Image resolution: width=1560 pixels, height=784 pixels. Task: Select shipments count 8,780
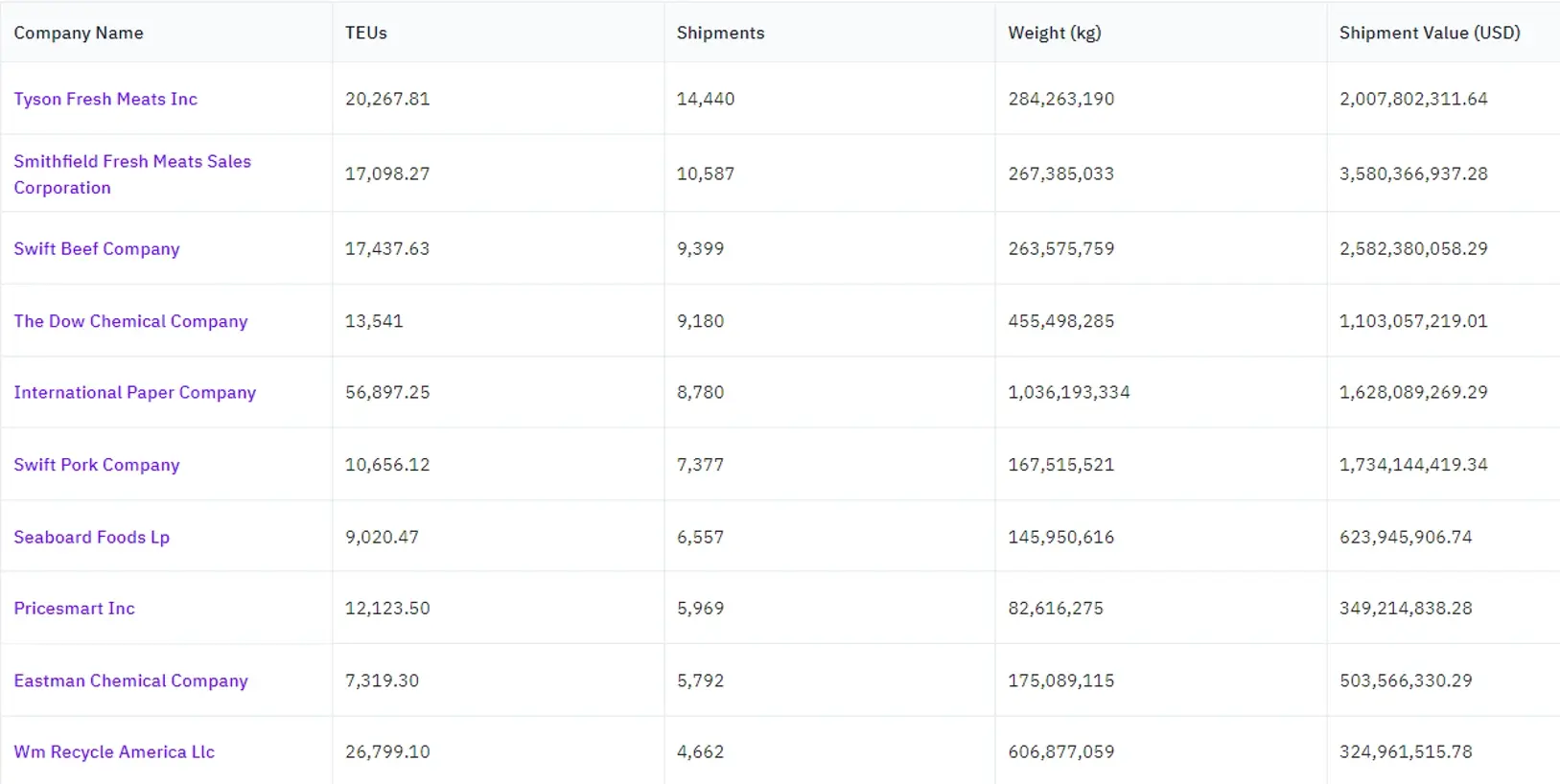(x=700, y=393)
